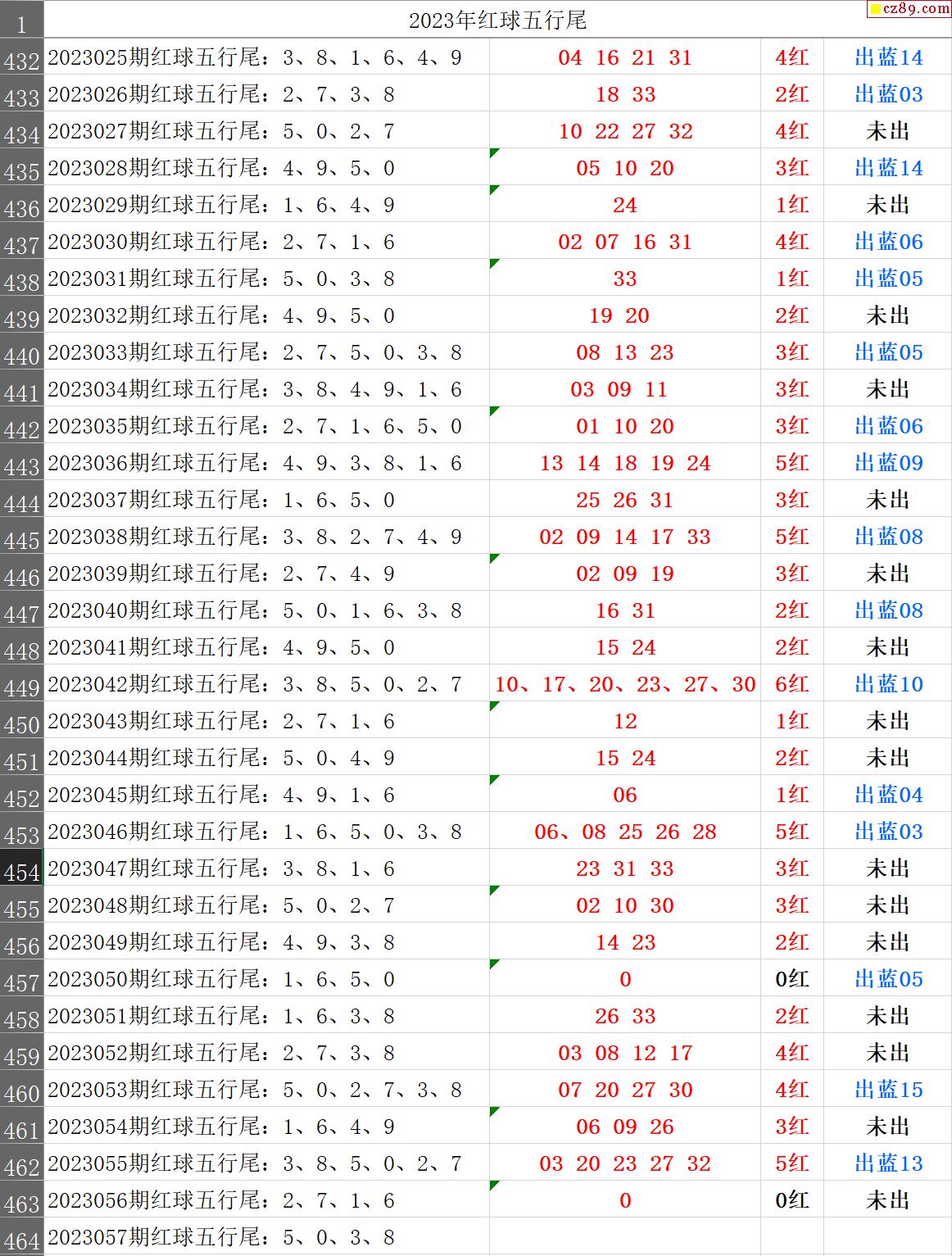Click the 18 33 cell in row 433
Screen dimensions: 952x1256
coord(625,94)
